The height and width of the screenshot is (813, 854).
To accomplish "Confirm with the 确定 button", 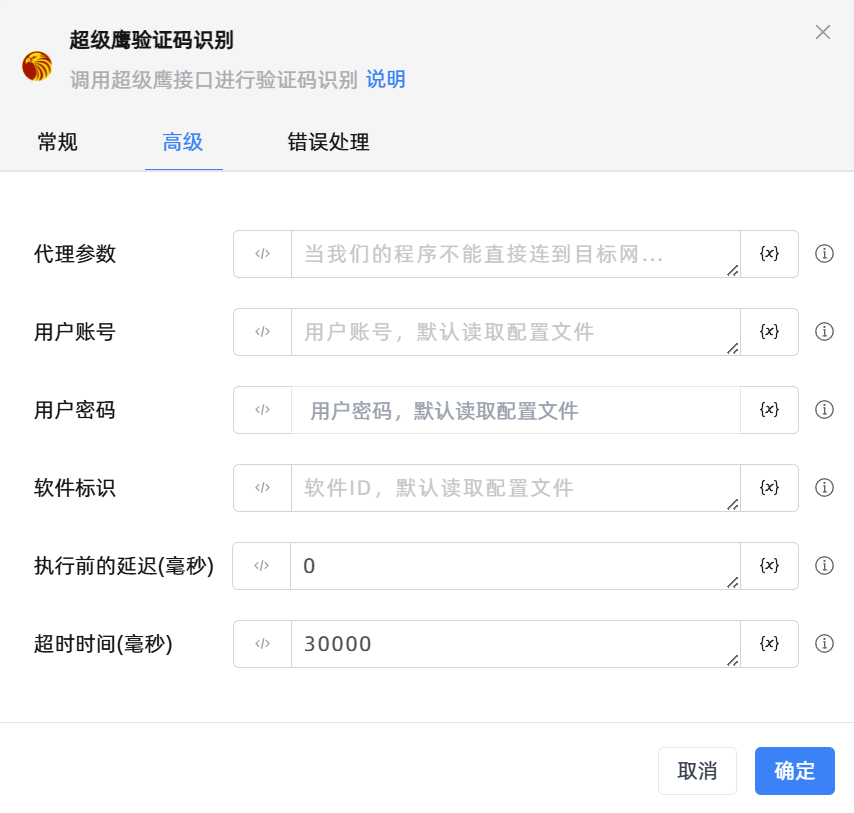I will [x=795, y=771].
